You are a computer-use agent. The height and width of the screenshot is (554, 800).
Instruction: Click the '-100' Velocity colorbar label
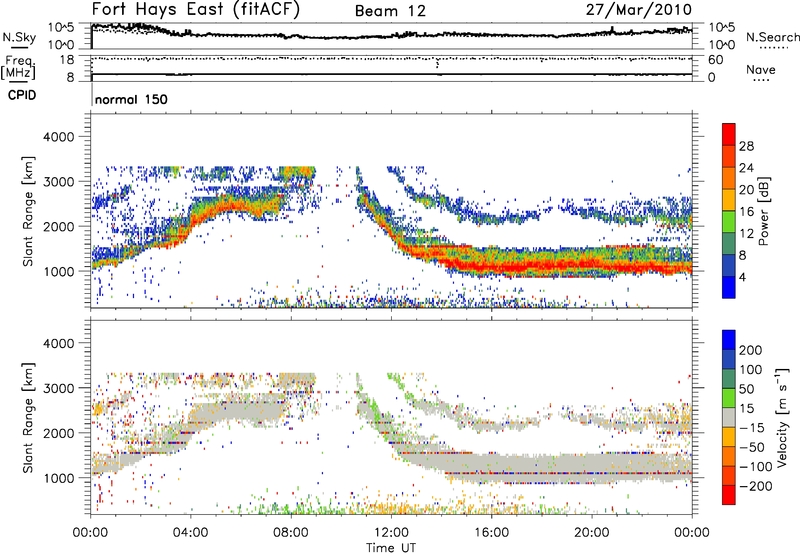pyautogui.click(x=756, y=467)
